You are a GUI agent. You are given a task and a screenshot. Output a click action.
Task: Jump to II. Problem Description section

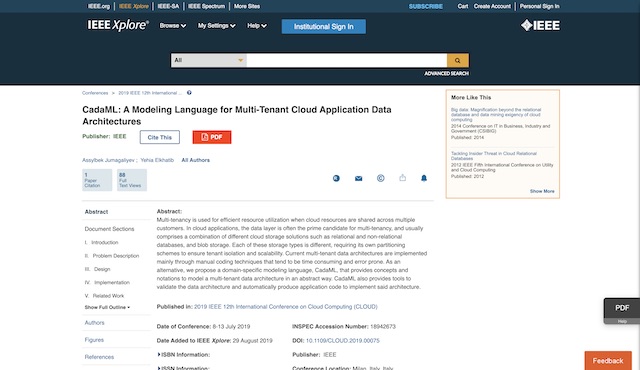(112, 256)
